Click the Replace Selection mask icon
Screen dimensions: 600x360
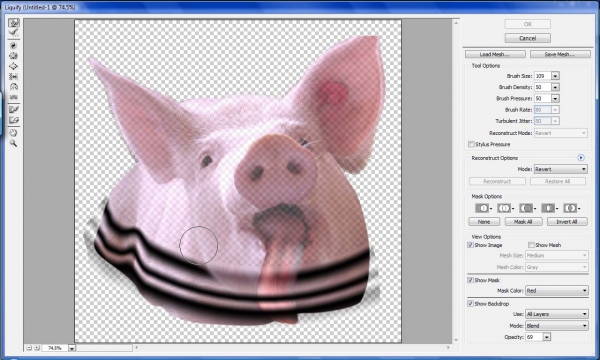click(483, 208)
